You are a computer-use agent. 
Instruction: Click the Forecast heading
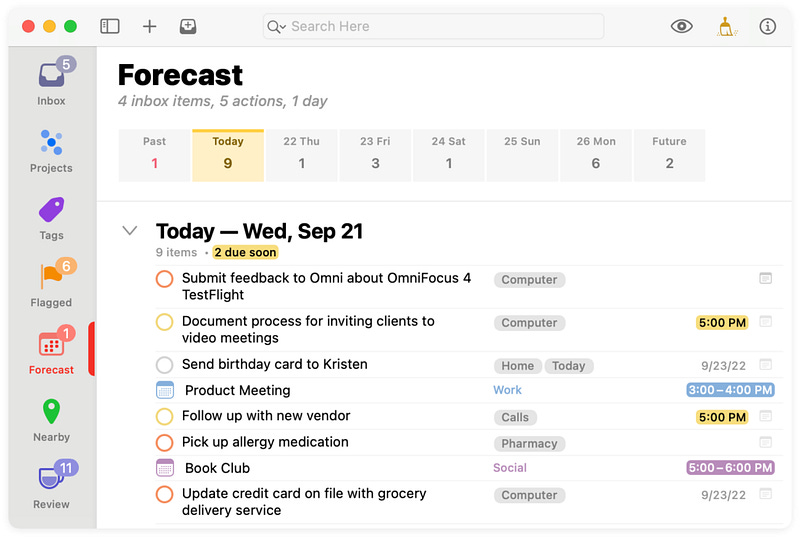(180, 75)
